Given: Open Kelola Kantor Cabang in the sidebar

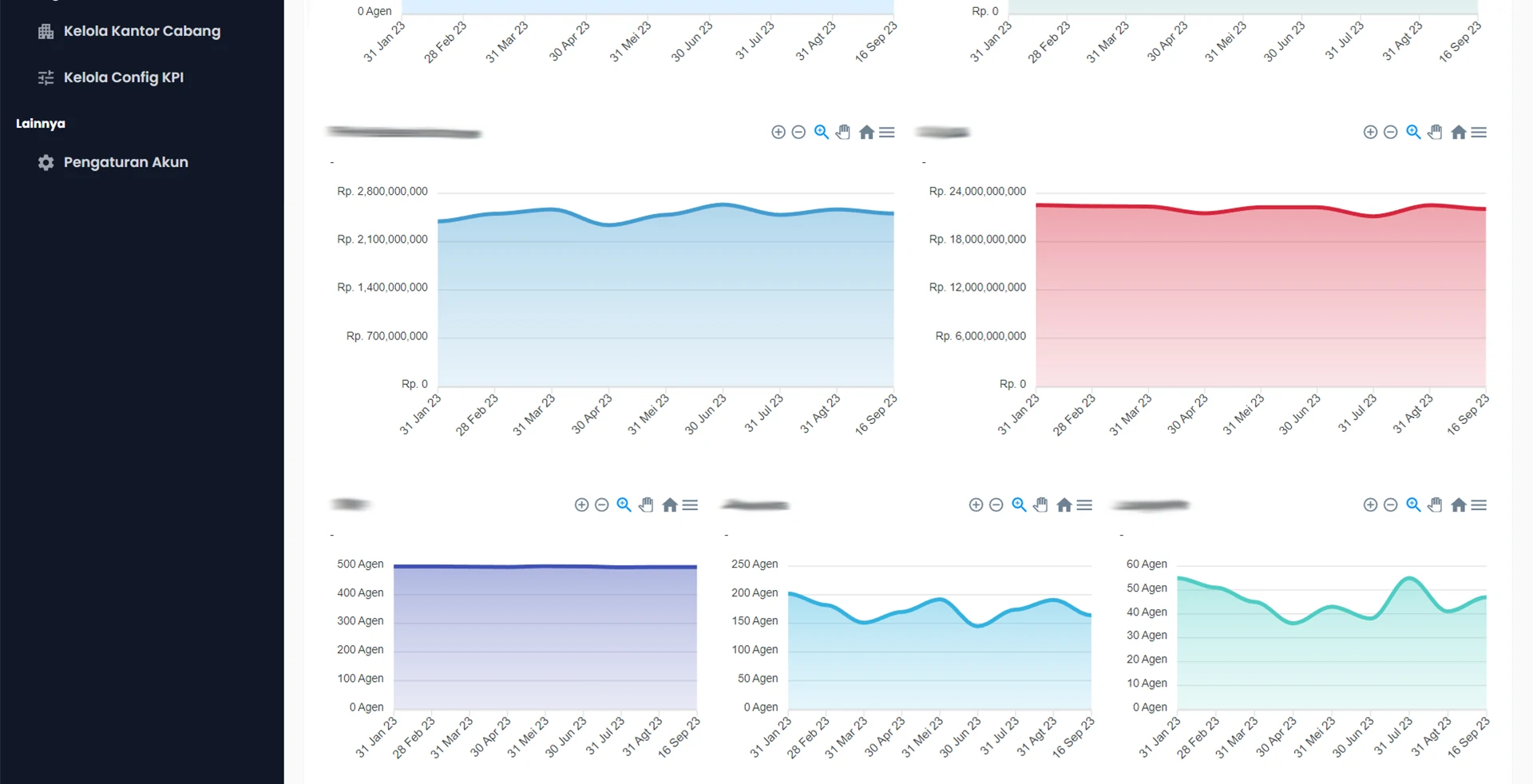Looking at the screenshot, I should tap(141, 31).
